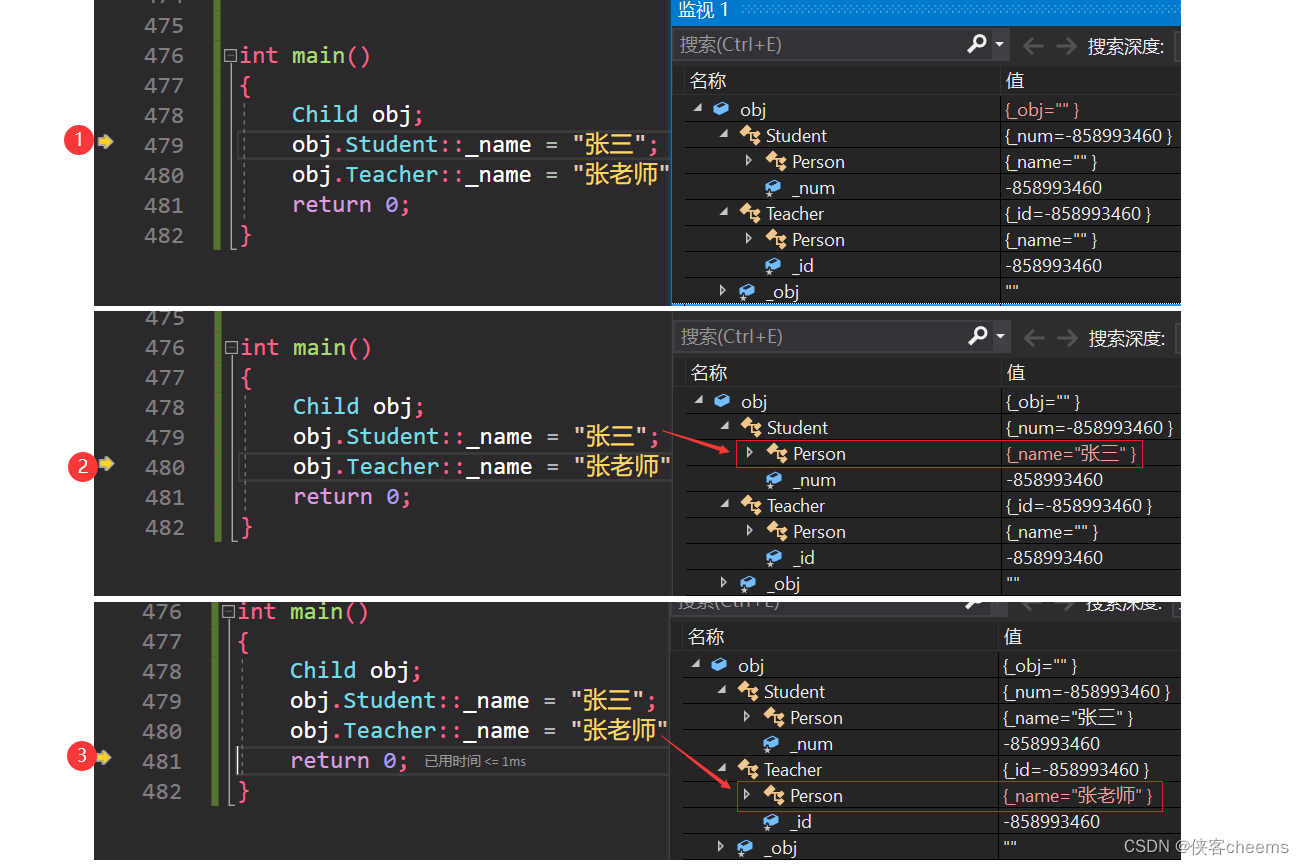Click the magnifier search icon in middle snapshot
This screenshot has height=865, width=1304.
click(x=979, y=336)
